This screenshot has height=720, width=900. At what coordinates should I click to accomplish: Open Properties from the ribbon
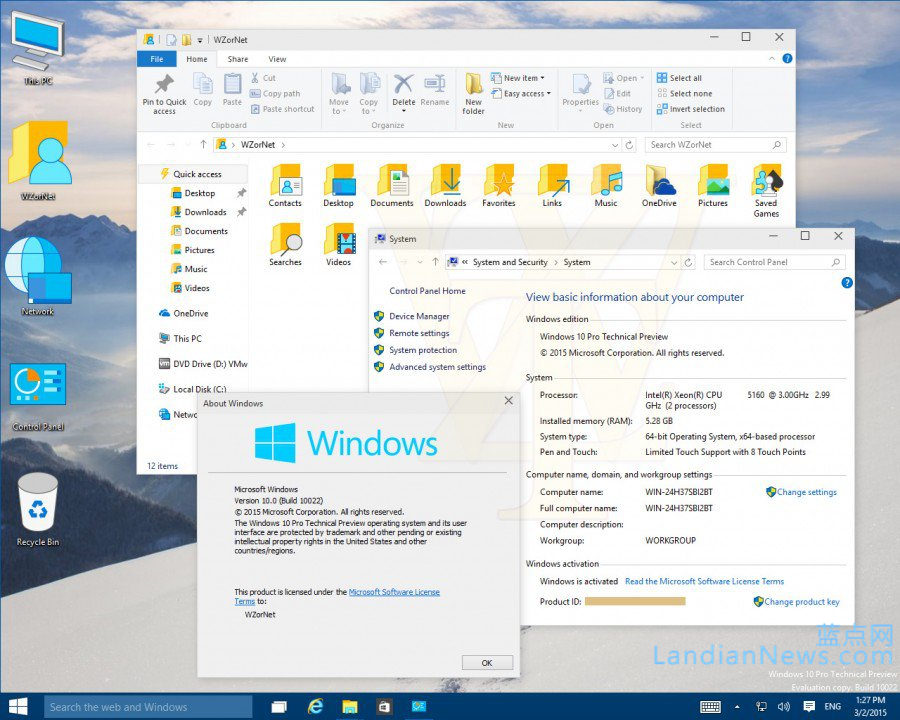coord(581,92)
